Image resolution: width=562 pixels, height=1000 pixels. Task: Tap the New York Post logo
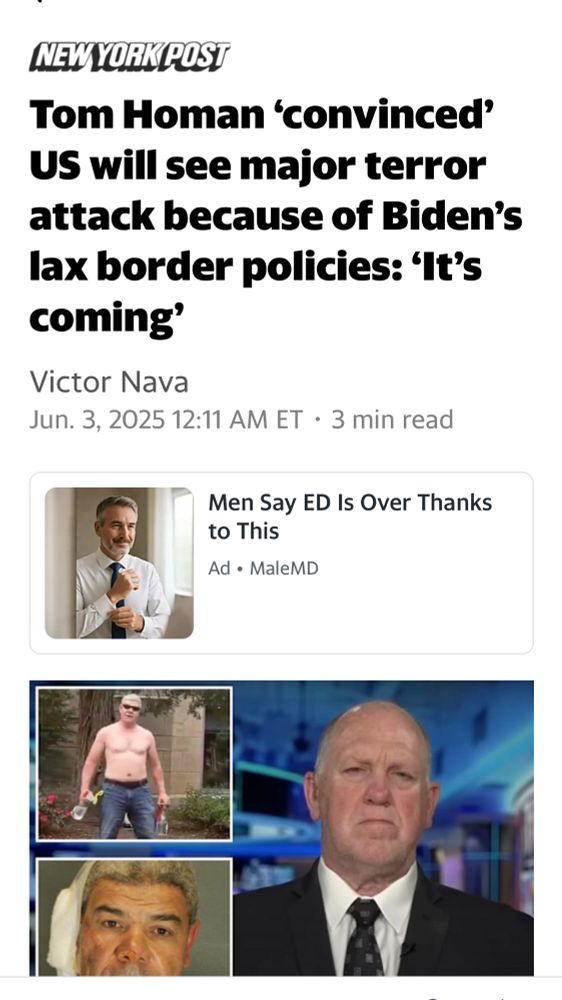point(129,57)
